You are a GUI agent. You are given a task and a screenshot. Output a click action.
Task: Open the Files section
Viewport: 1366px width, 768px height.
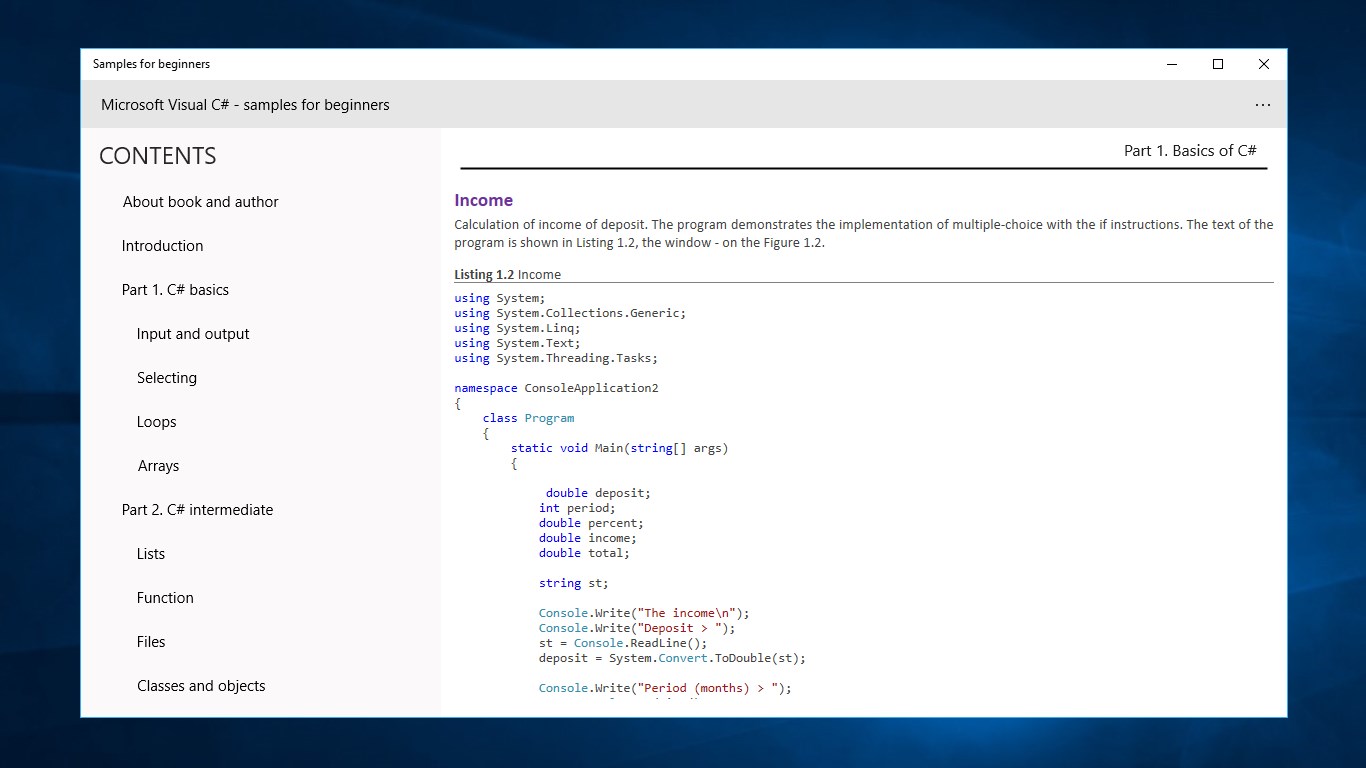point(151,642)
